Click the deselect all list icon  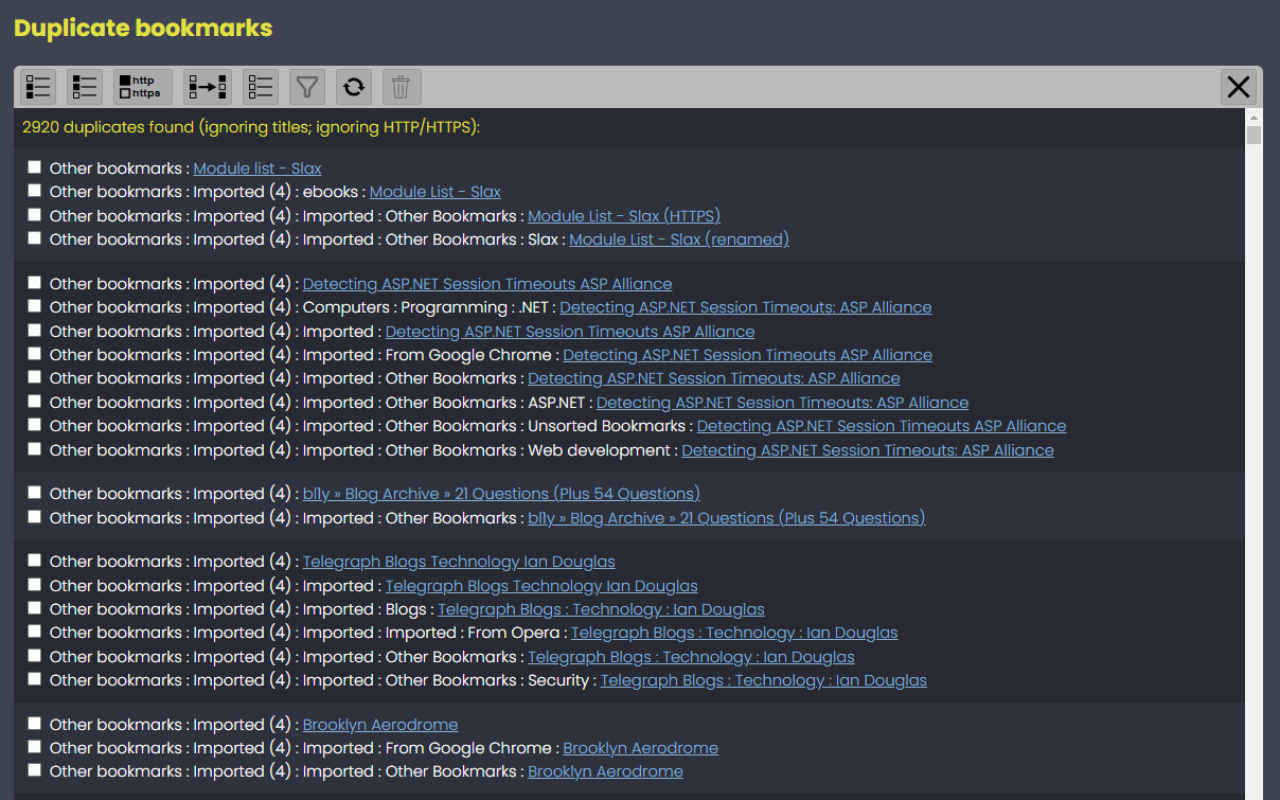click(x=261, y=87)
